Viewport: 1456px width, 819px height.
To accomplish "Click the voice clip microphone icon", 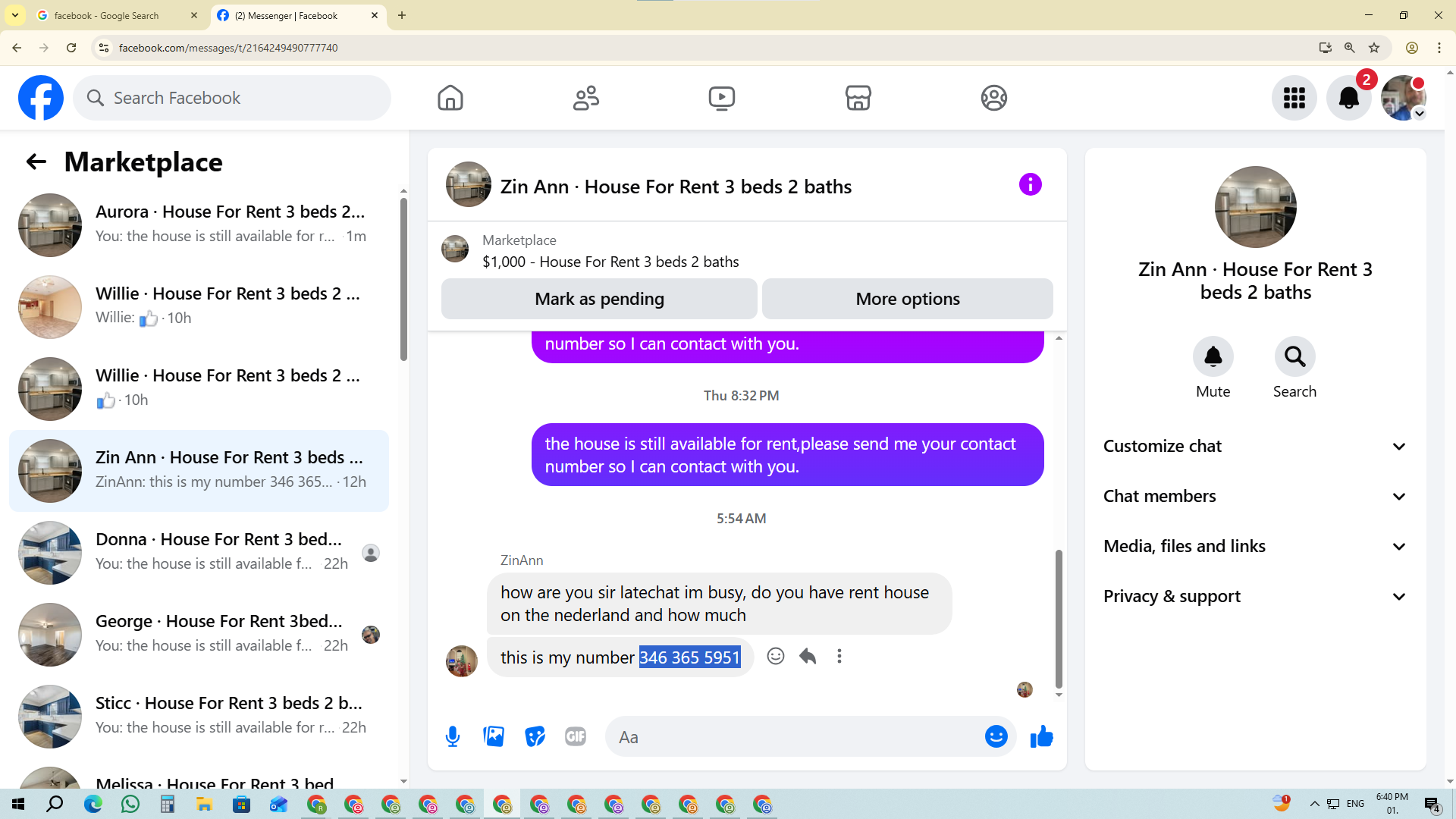I will pos(453,736).
